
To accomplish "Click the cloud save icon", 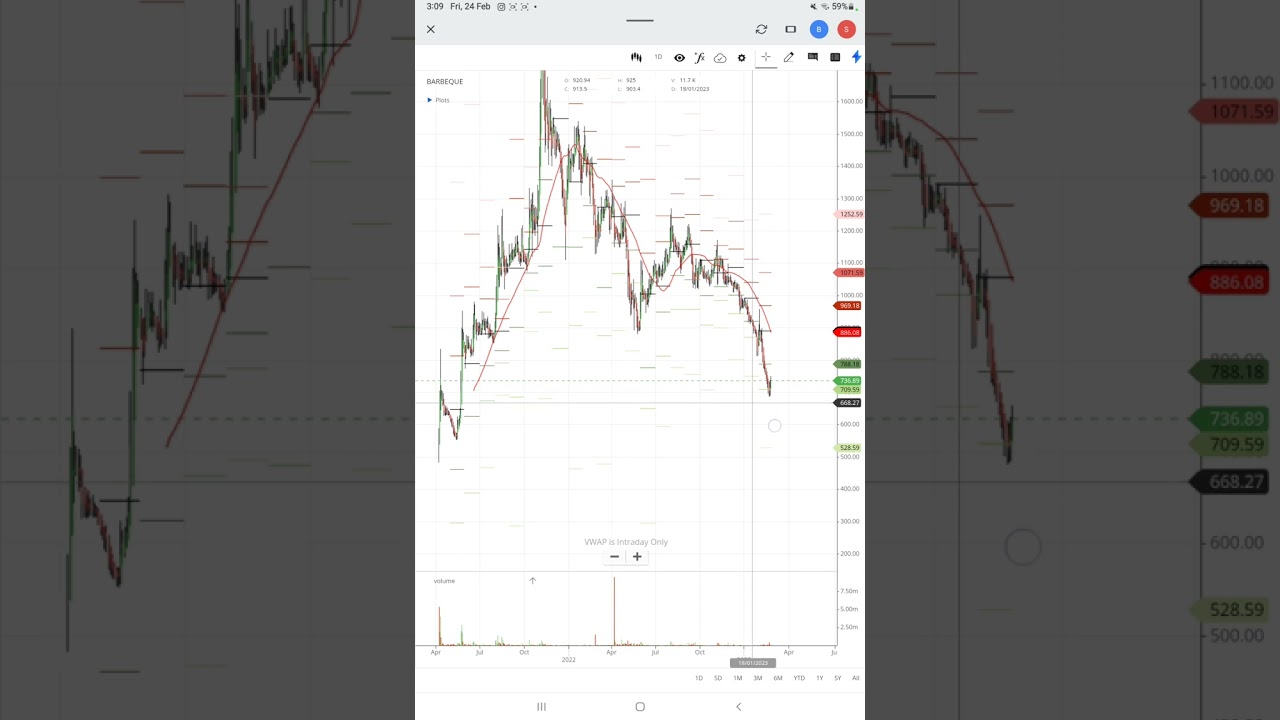I will (720, 57).
